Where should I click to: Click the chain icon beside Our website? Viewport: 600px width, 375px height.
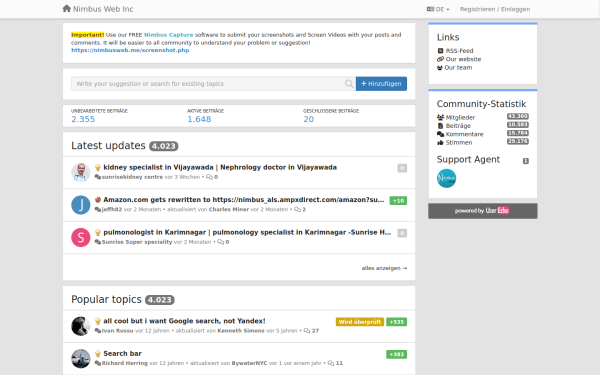[x=440, y=59]
